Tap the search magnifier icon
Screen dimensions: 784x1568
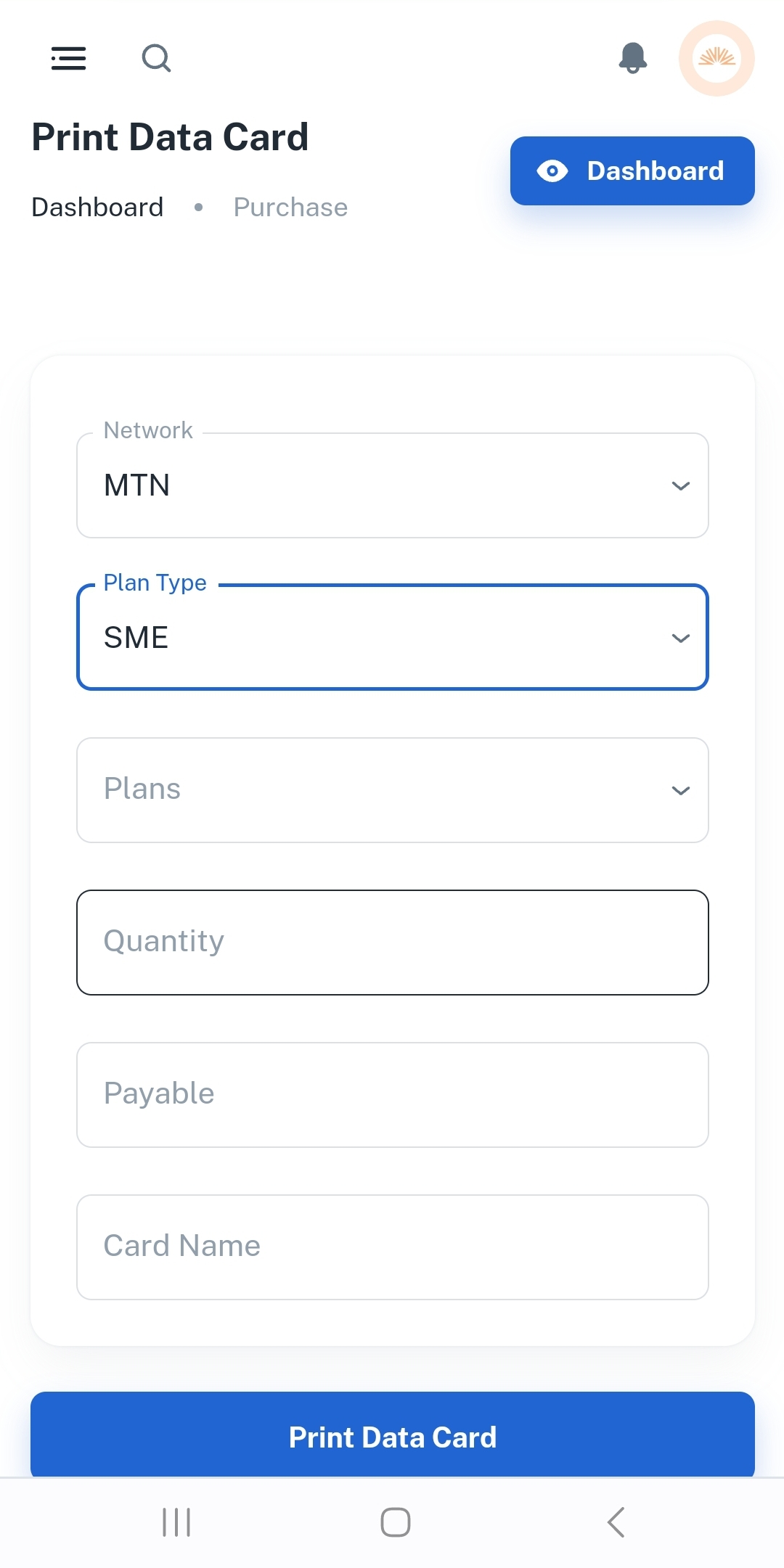(156, 58)
